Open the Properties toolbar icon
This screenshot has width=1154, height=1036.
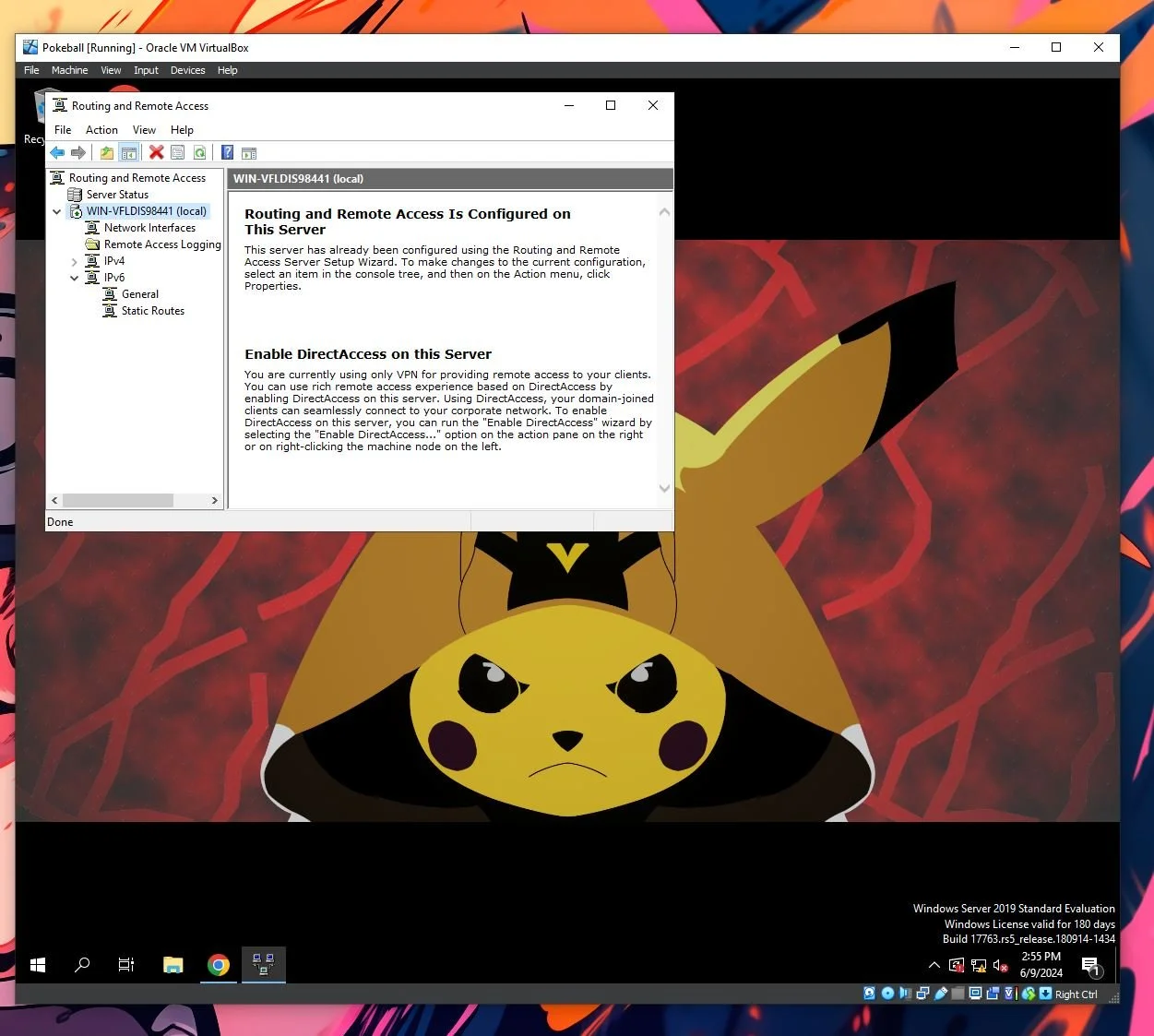point(178,152)
